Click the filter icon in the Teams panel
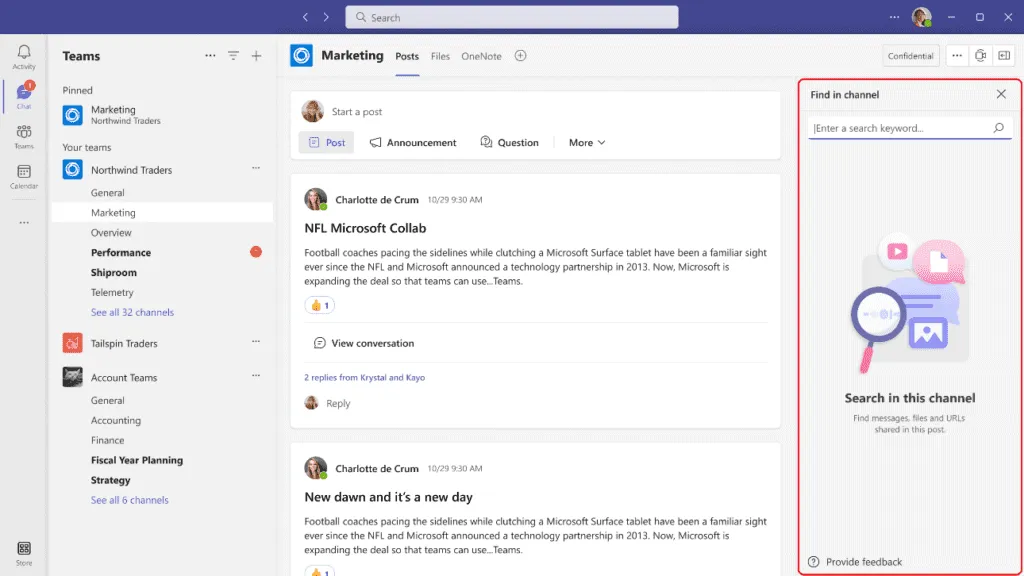Viewport: 1024px width, 576px height. pyautogui.click(x=233, y=56)
